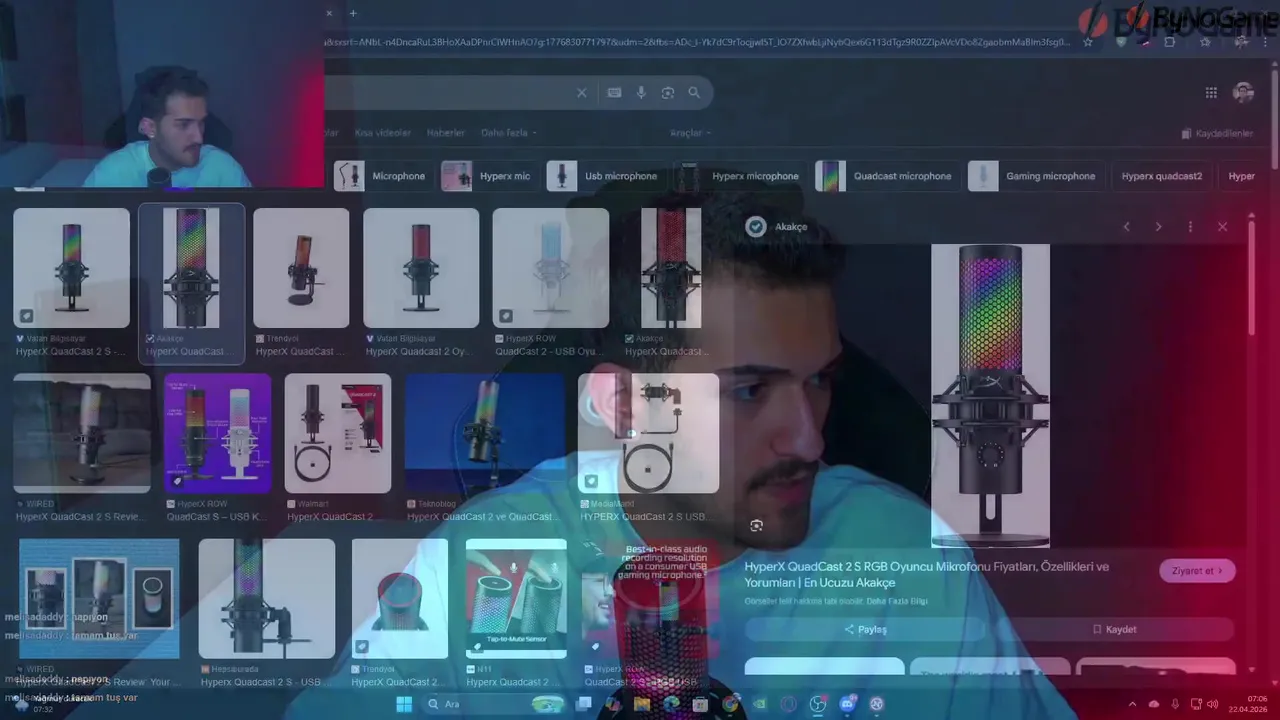Open the Akakçe source link in preview header
Image resolution: width=1280 pixels, height=720 pixels.
777,227
